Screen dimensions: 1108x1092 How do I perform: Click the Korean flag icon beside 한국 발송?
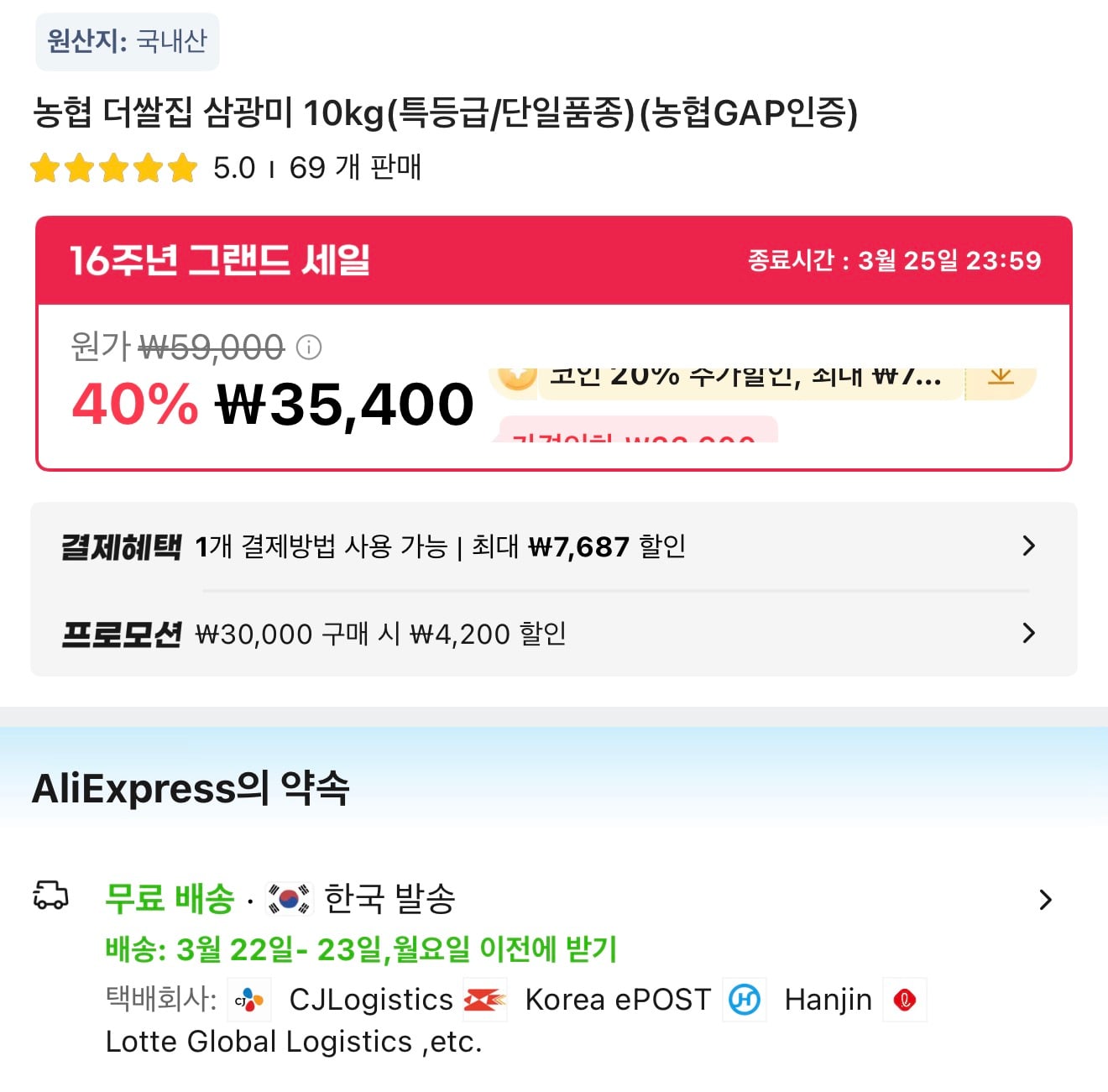click(x=285, y=898)
